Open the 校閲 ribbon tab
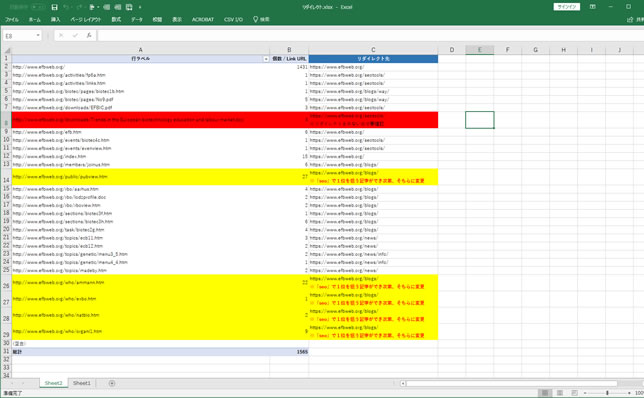644x398 pixels. [157, 19]
